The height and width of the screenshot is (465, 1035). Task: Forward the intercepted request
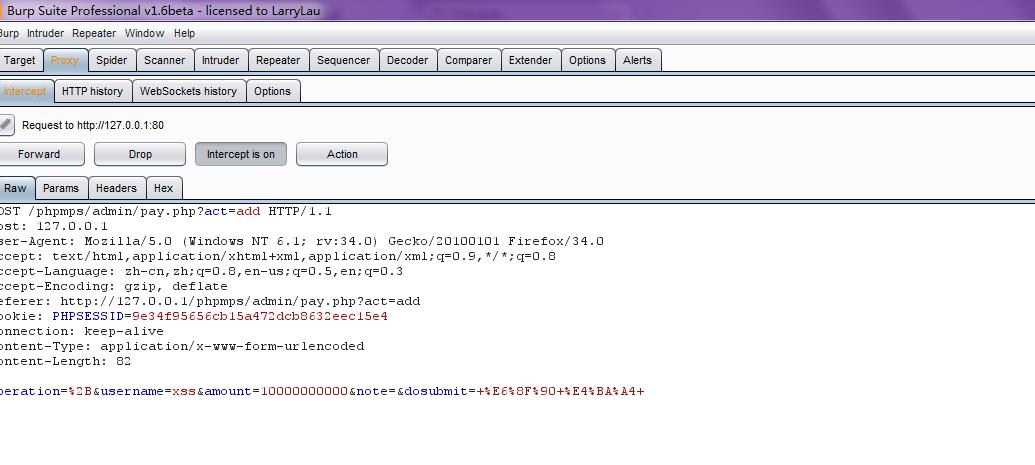pos(40,154)
